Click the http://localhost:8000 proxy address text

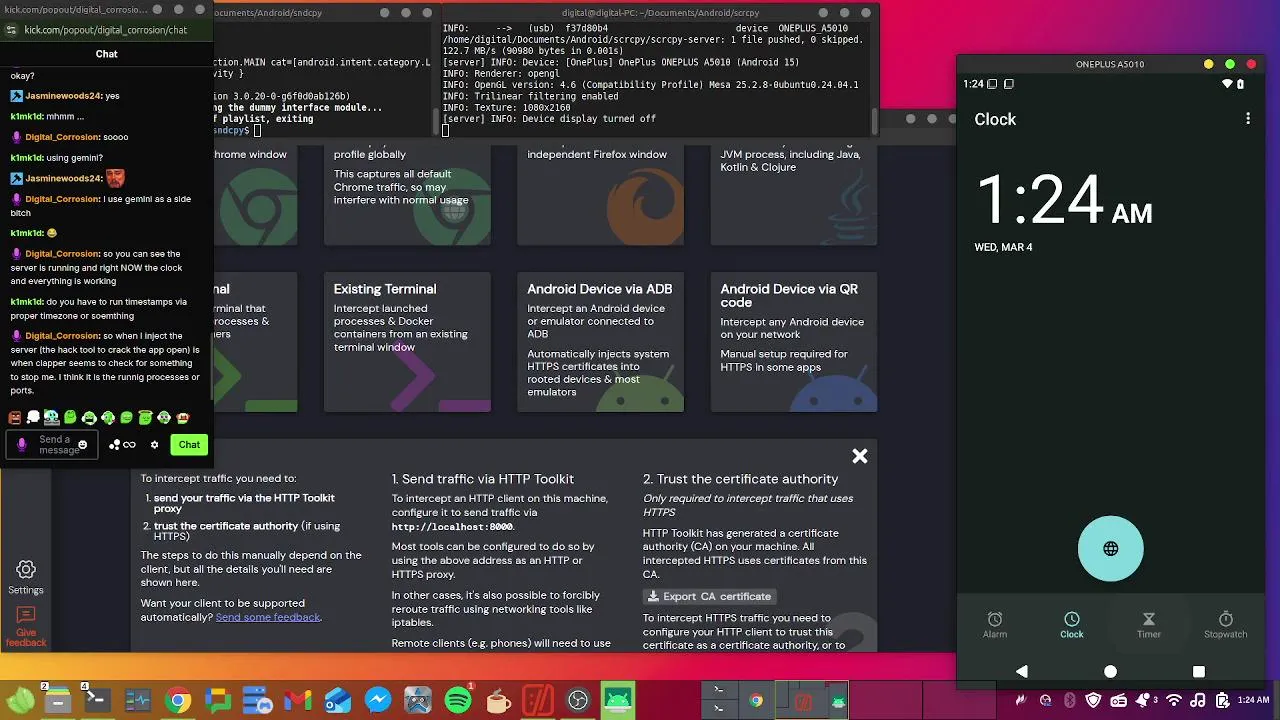coord(452,526)
